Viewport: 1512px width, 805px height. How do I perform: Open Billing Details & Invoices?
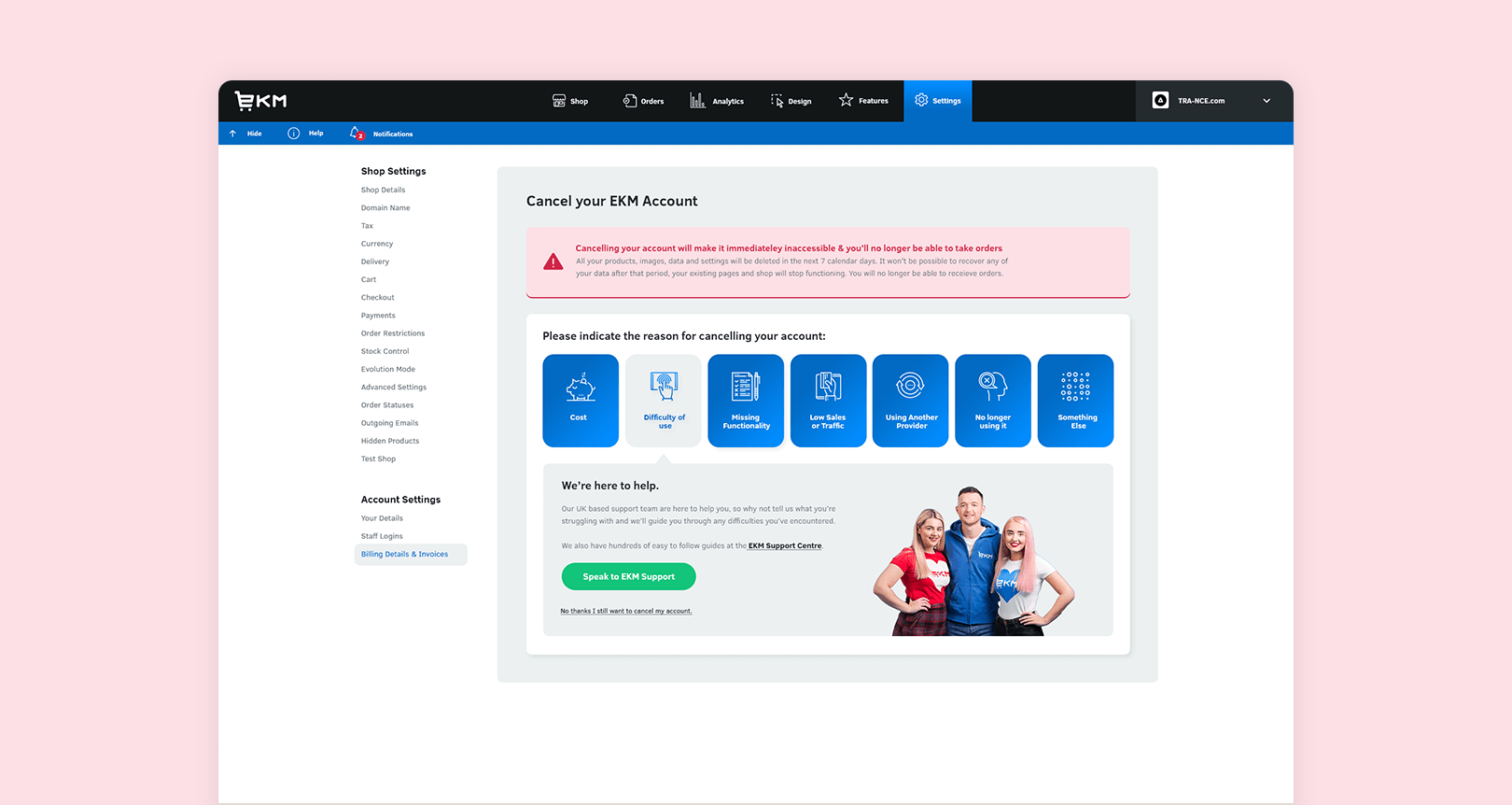(x=411, y=555)
